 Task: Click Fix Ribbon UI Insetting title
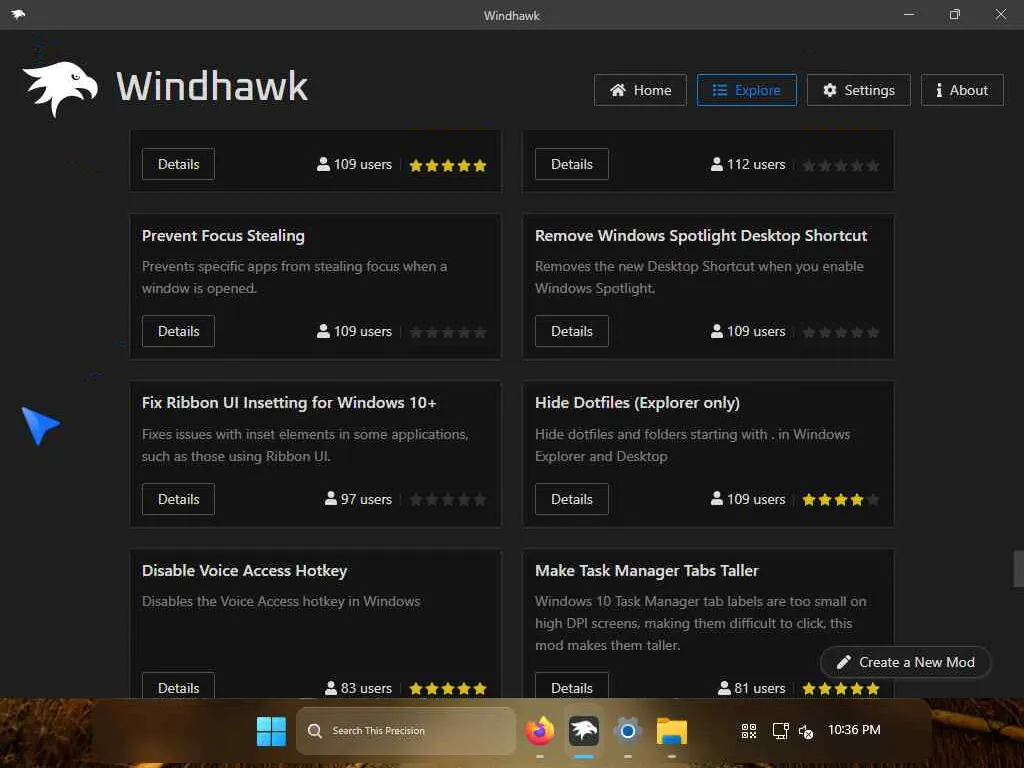point(289,403)
